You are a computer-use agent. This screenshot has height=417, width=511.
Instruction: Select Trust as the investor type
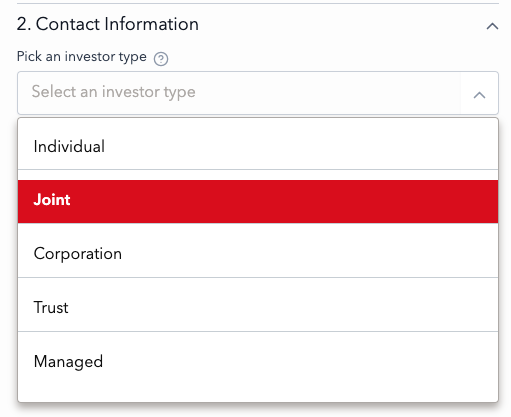pos(258,307)
